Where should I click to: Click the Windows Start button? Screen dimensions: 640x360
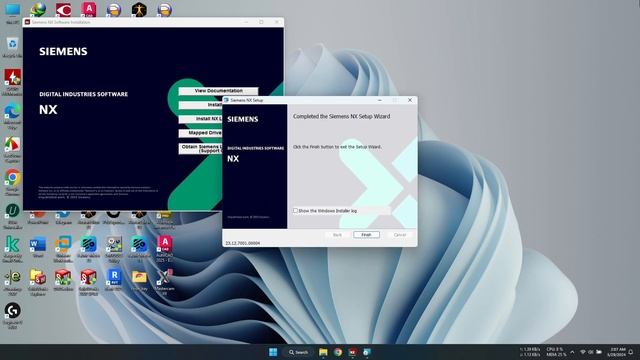[273, 352]
